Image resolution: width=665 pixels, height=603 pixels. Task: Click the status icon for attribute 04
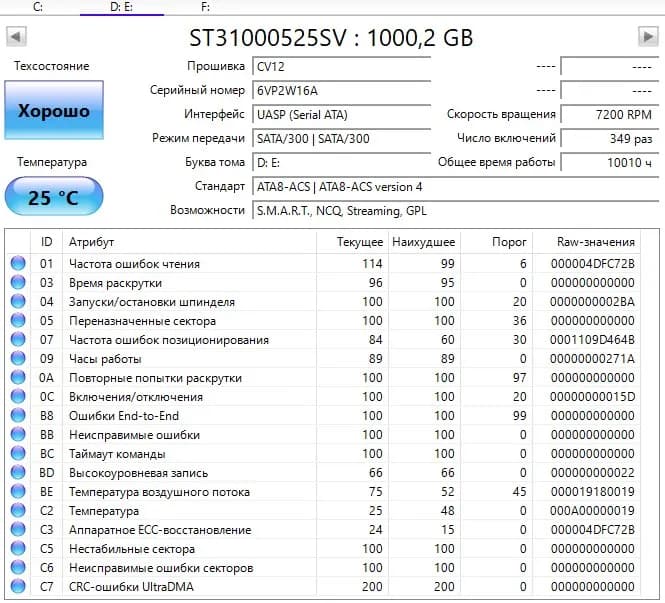(18, 302)
